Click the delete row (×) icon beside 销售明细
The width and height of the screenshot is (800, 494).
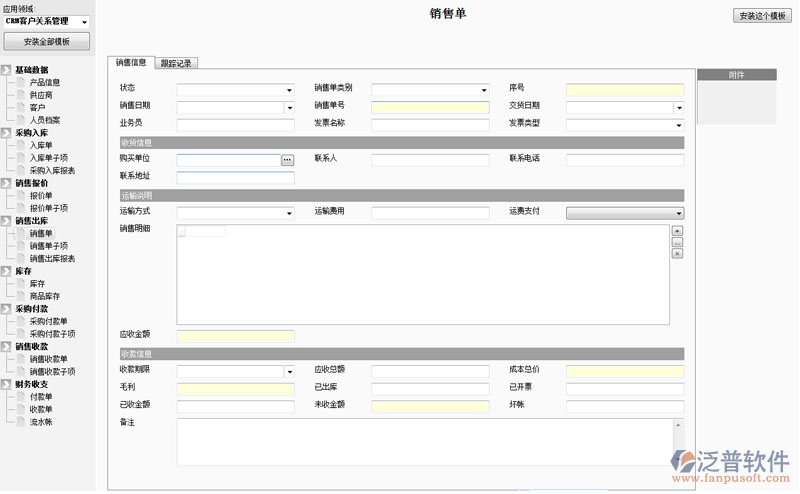677,254
